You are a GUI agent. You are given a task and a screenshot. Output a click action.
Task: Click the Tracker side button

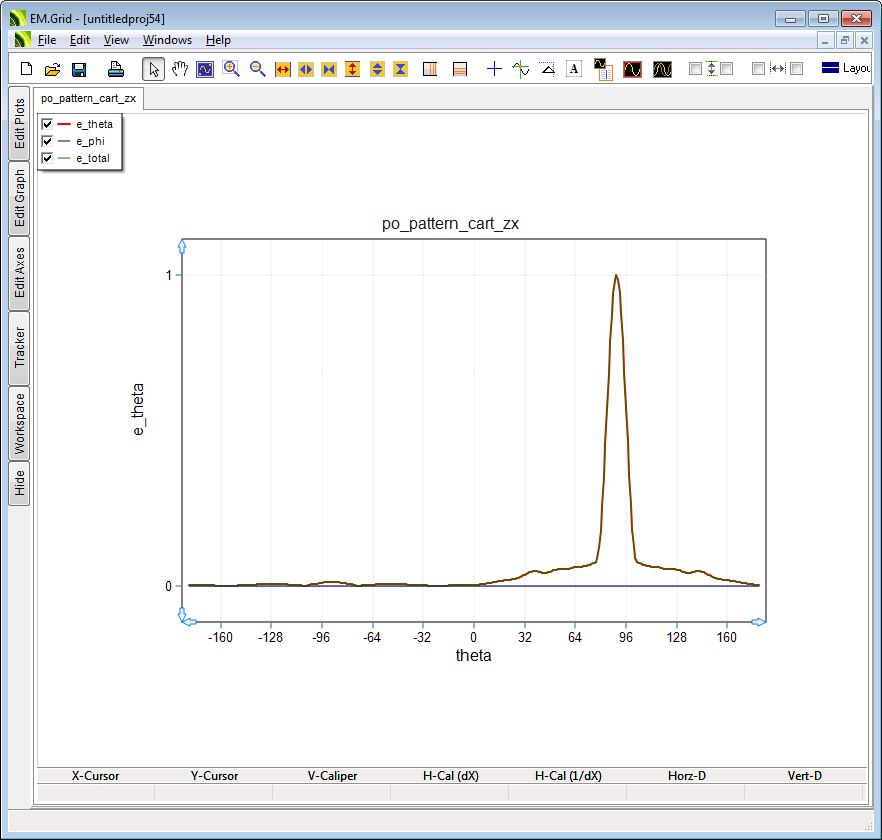point(19,348)
